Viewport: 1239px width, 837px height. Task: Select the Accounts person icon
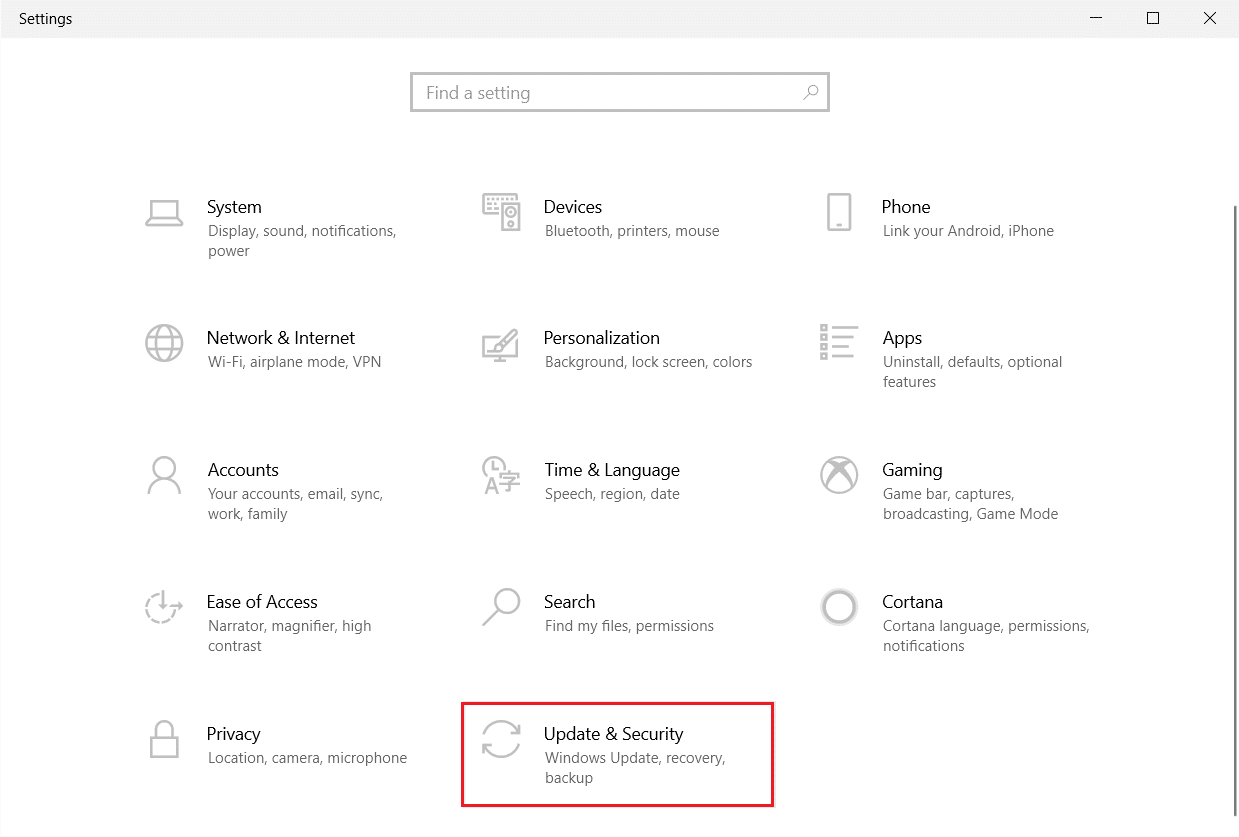164,475
